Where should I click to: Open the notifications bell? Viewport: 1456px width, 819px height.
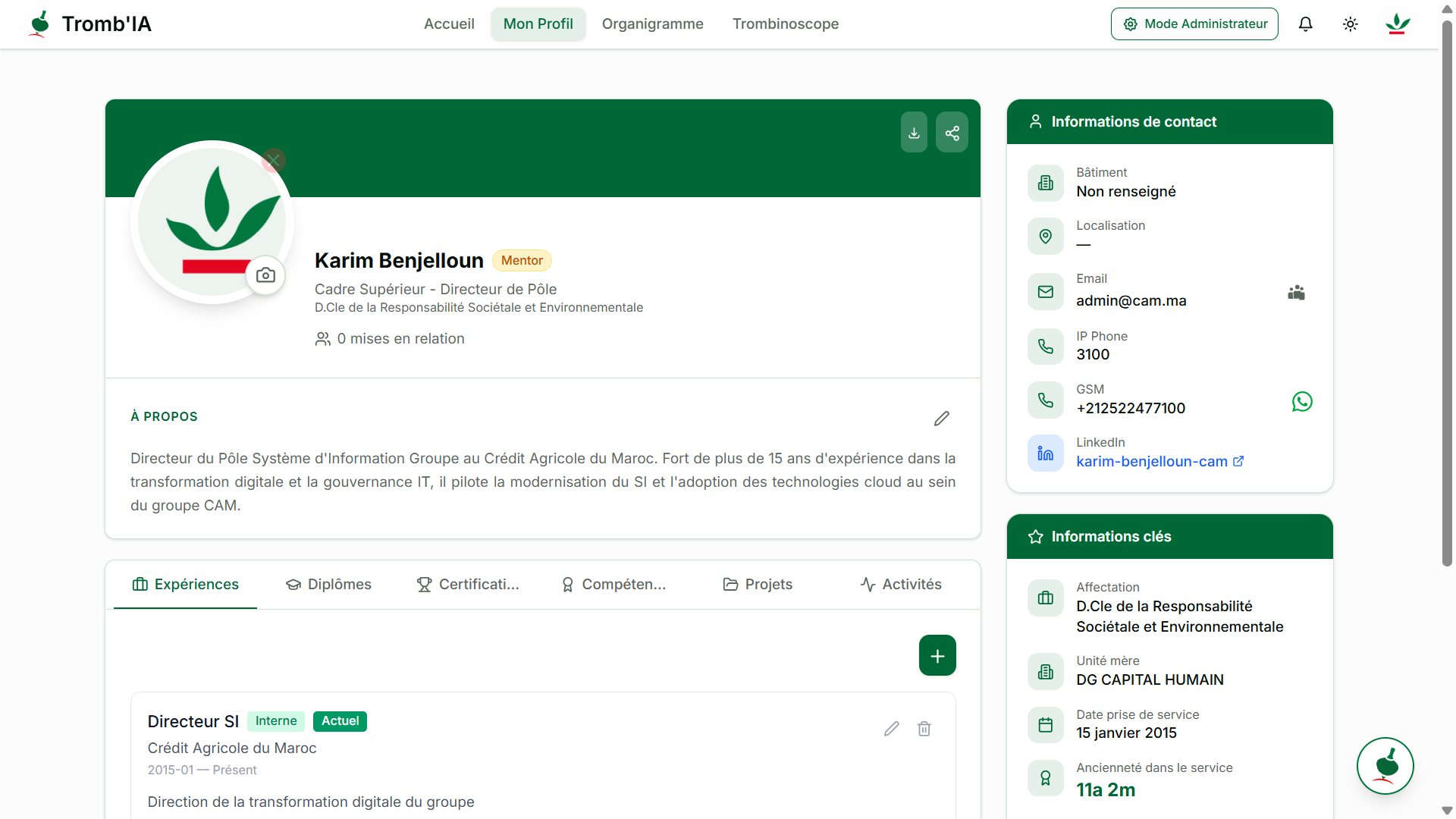click(1305, 24)
